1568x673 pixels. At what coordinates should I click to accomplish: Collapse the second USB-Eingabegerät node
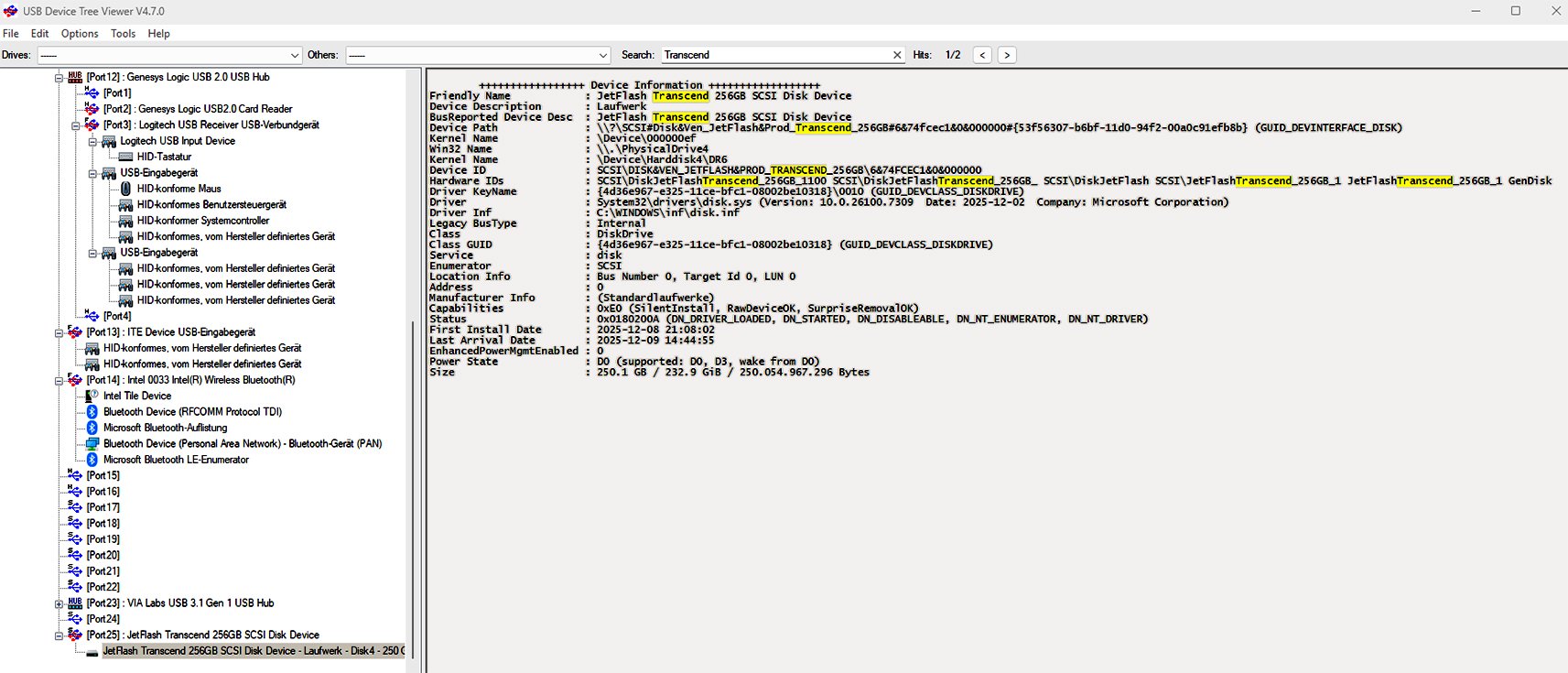coord(92,253)
